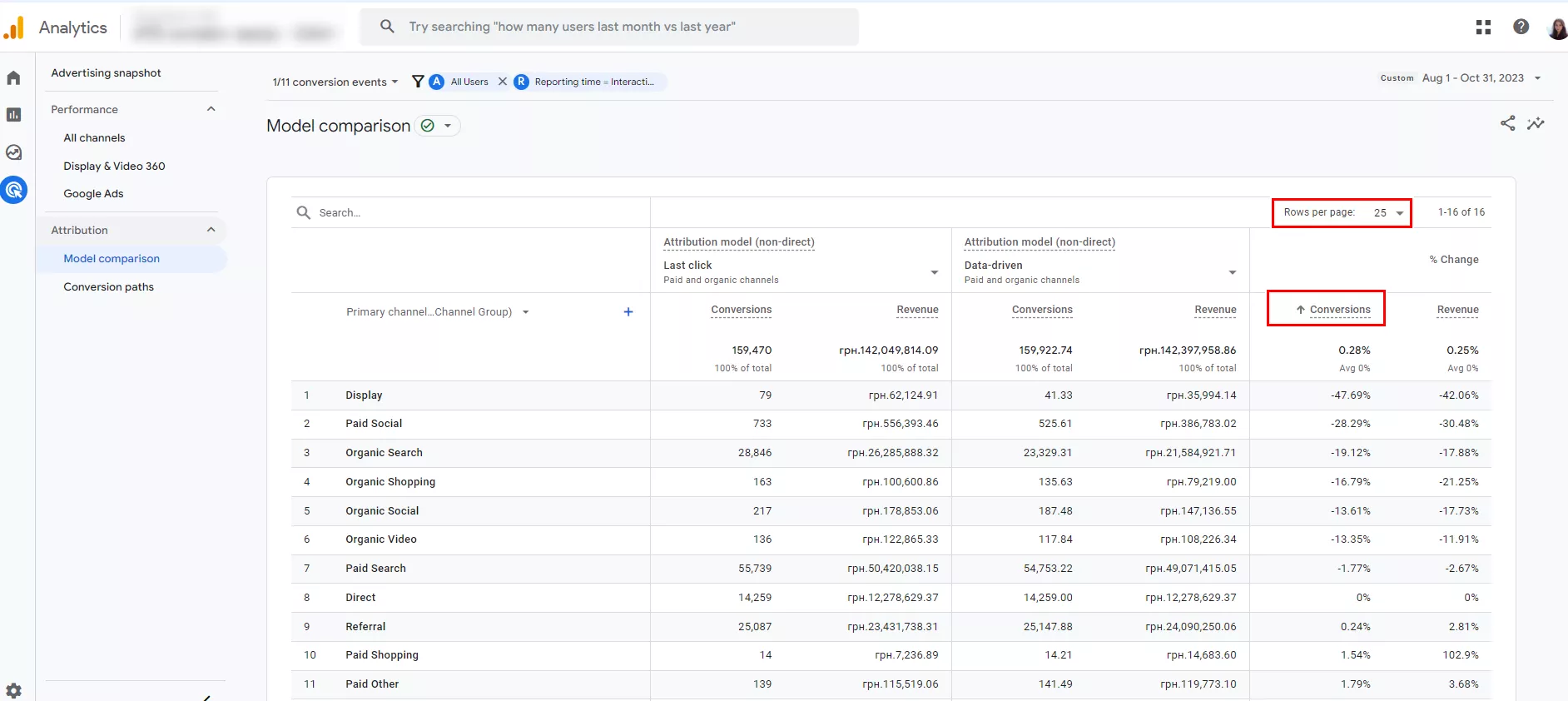Viewport: 1568px width, 701px height.
Task: Sort by % Change Conversions arrow
Action: (x=1300, y=310)
